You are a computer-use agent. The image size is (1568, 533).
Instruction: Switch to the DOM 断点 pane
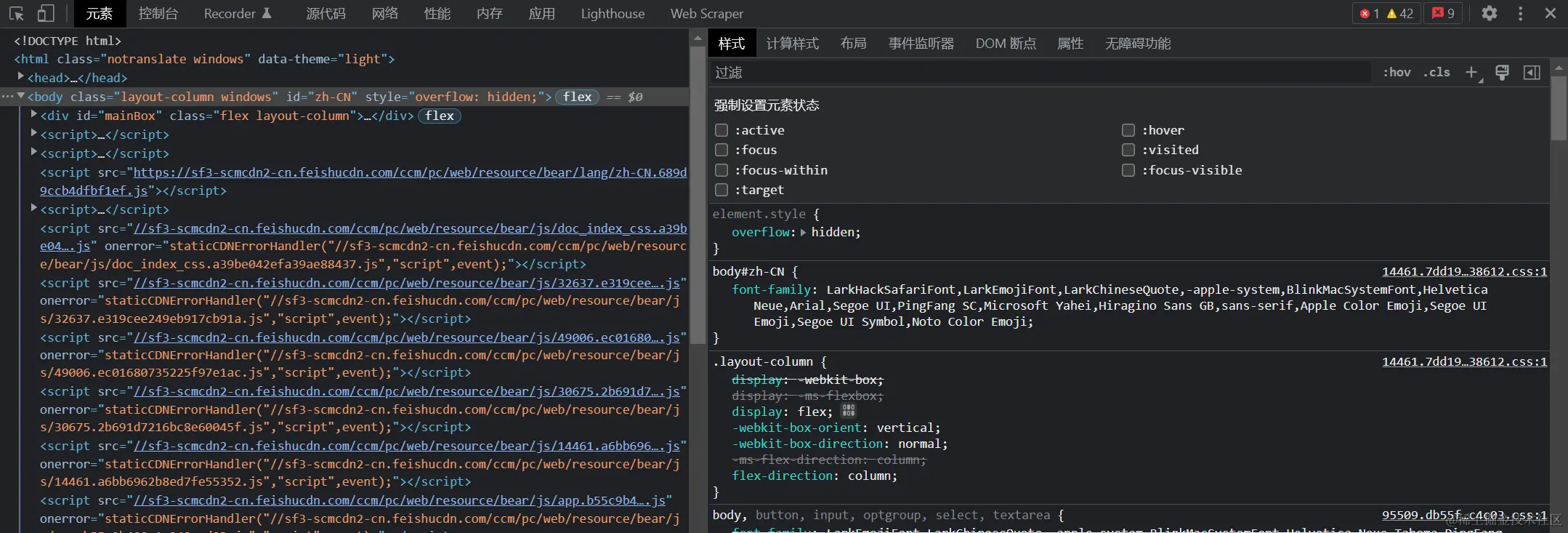[x=1006, y=44]
